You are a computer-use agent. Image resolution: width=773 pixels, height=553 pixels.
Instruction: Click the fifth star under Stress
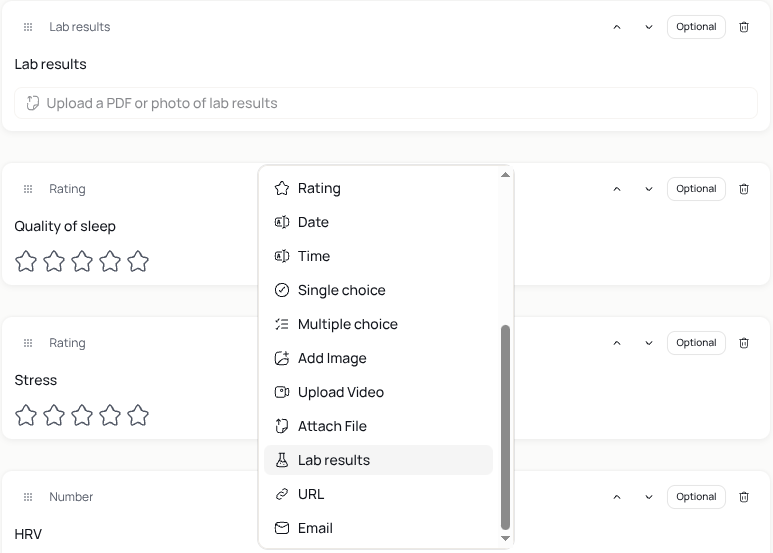[x=138, y=415]
